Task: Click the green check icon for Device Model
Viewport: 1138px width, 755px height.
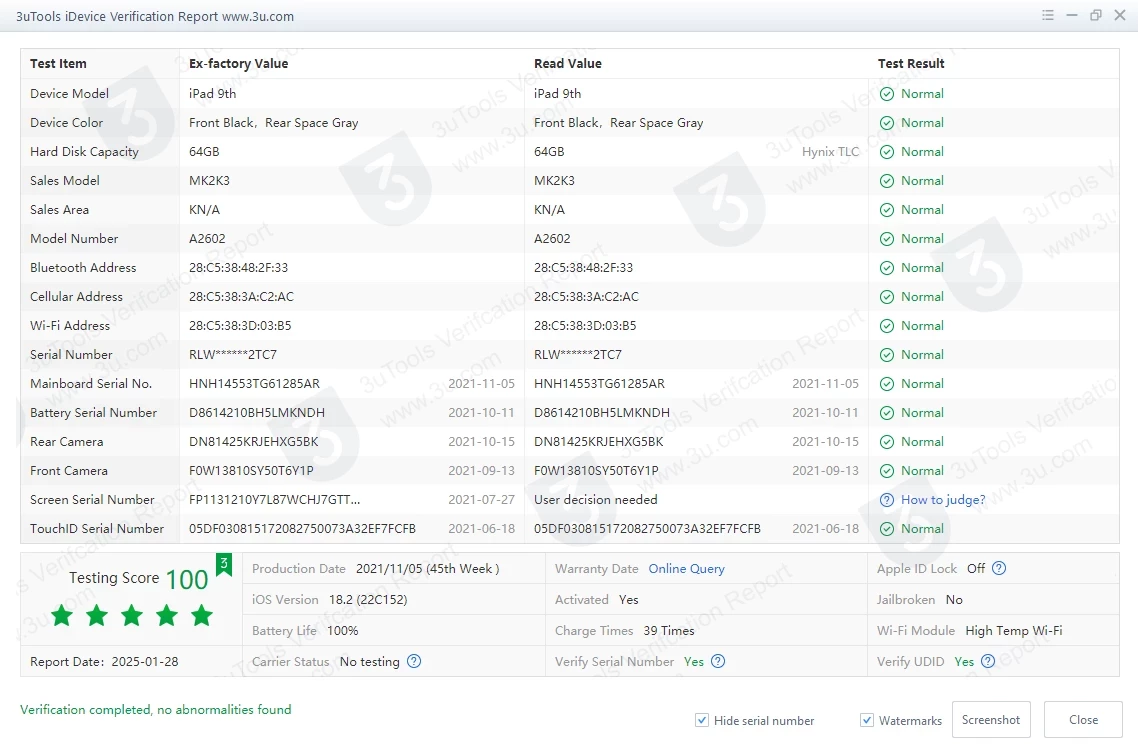Action: [887, 94]
